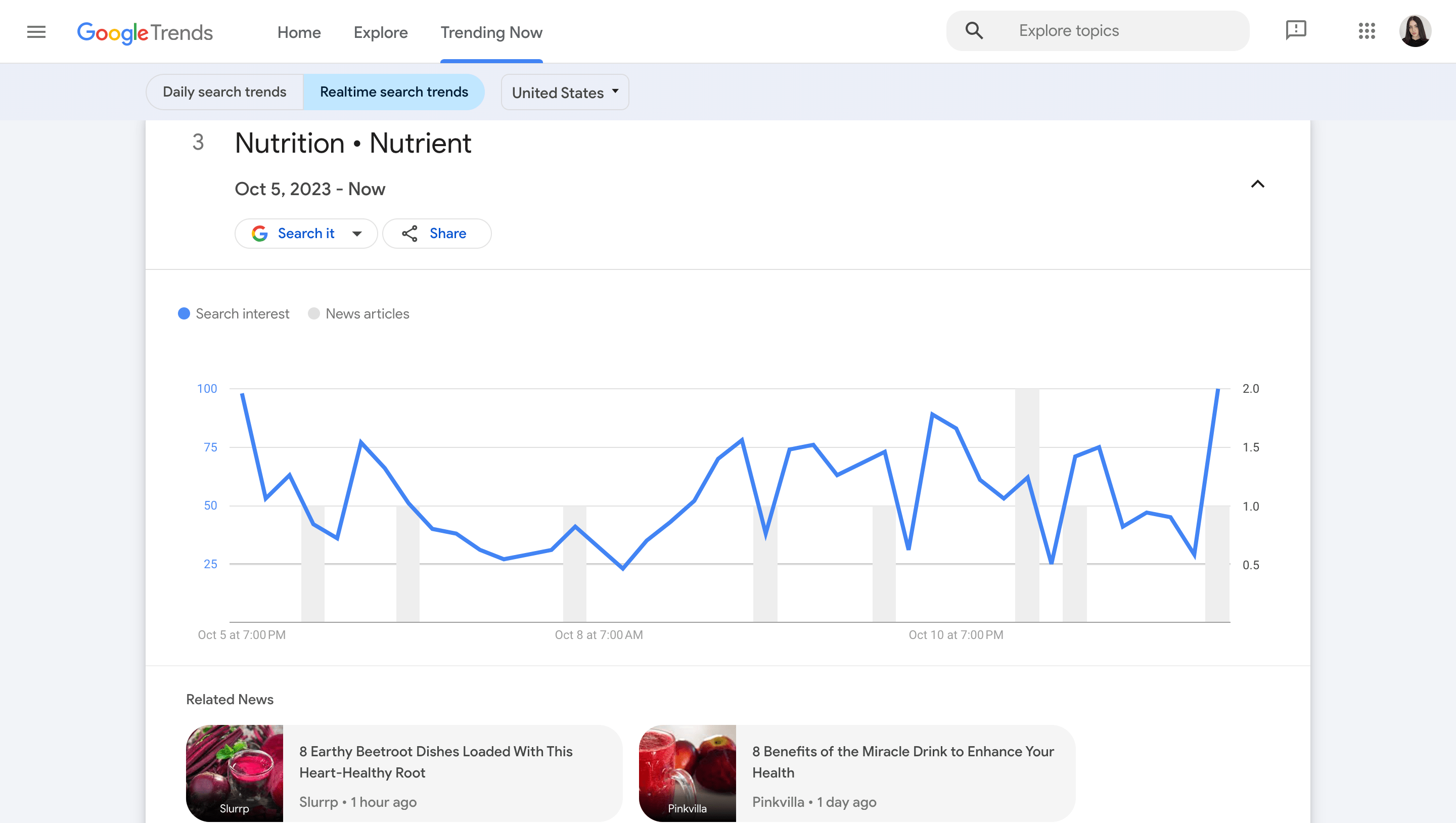
Task: Select the Realtime search trends tab
Action: [x=394, y=92]
